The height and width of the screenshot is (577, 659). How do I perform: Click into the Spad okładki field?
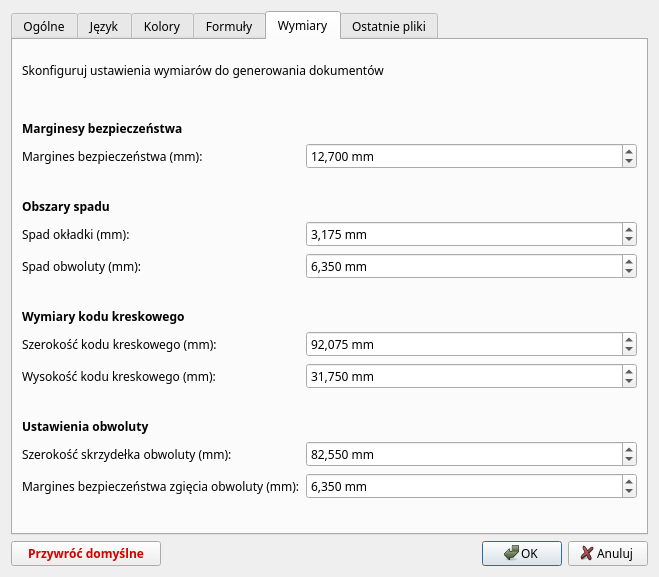click(x=462, y=235)
